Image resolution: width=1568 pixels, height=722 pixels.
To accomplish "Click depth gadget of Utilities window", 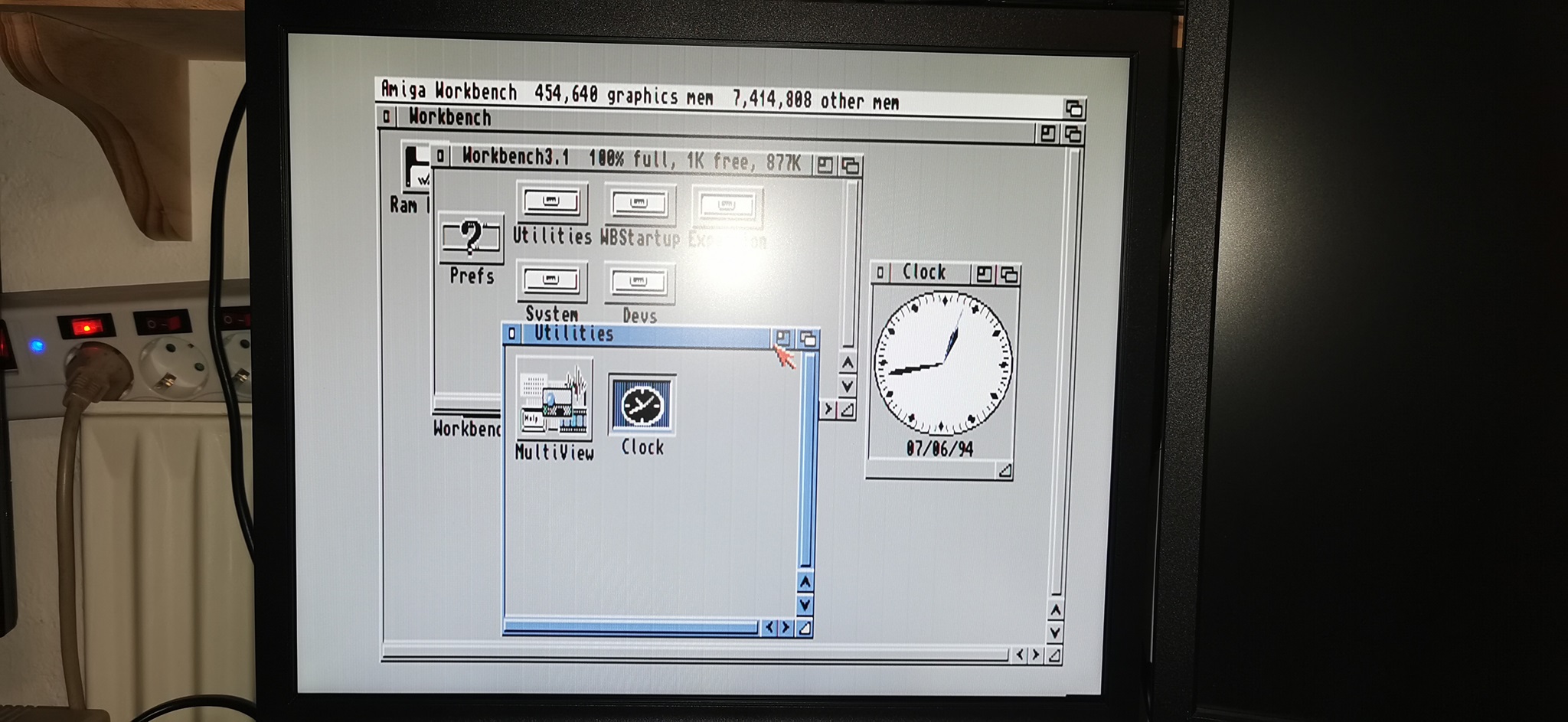I will (x=808, y=339).
